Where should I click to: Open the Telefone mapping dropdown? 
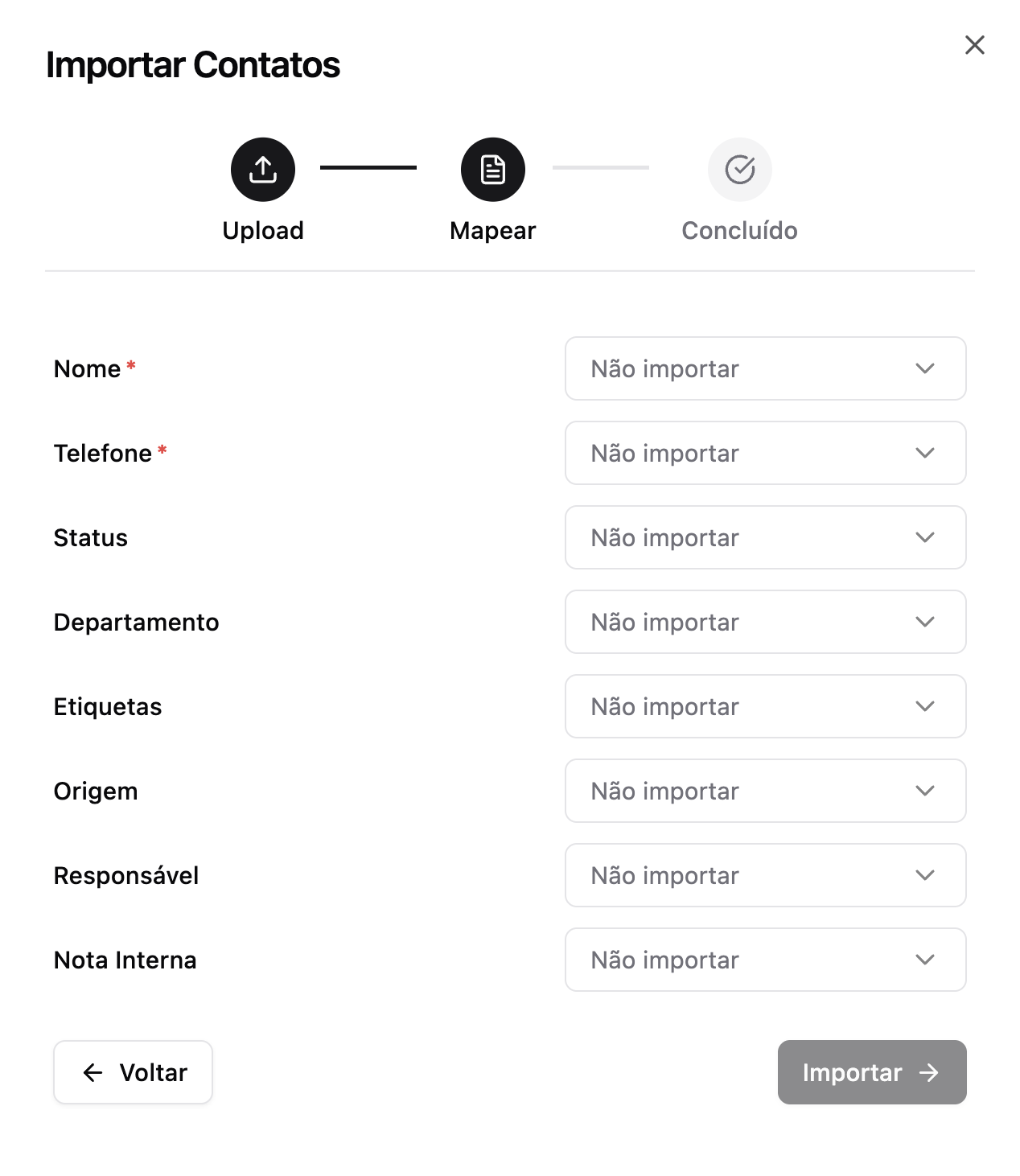click(x=764, y=453)
